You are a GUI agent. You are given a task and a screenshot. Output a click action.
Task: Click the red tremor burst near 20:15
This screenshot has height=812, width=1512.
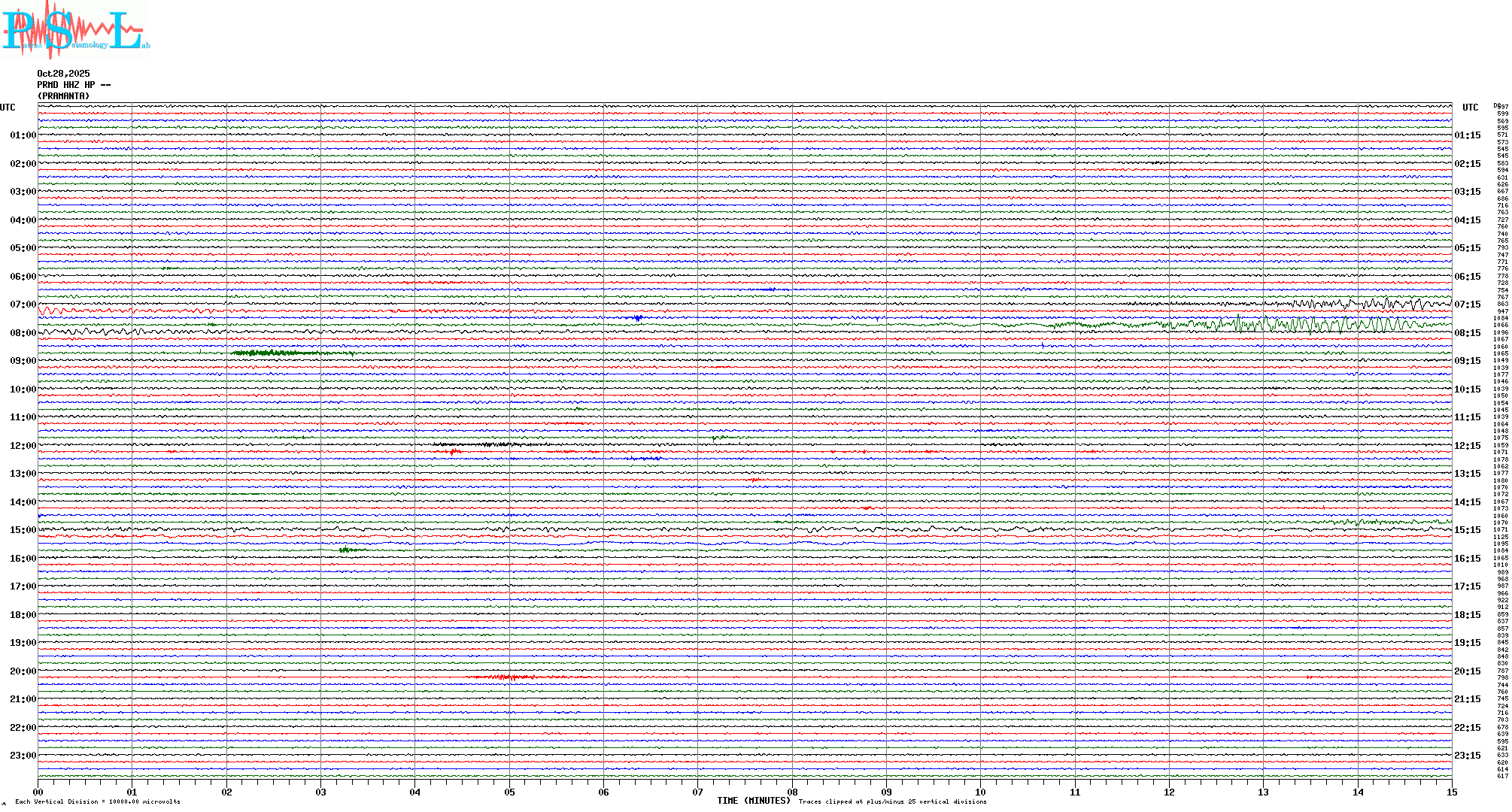[512, 677]
